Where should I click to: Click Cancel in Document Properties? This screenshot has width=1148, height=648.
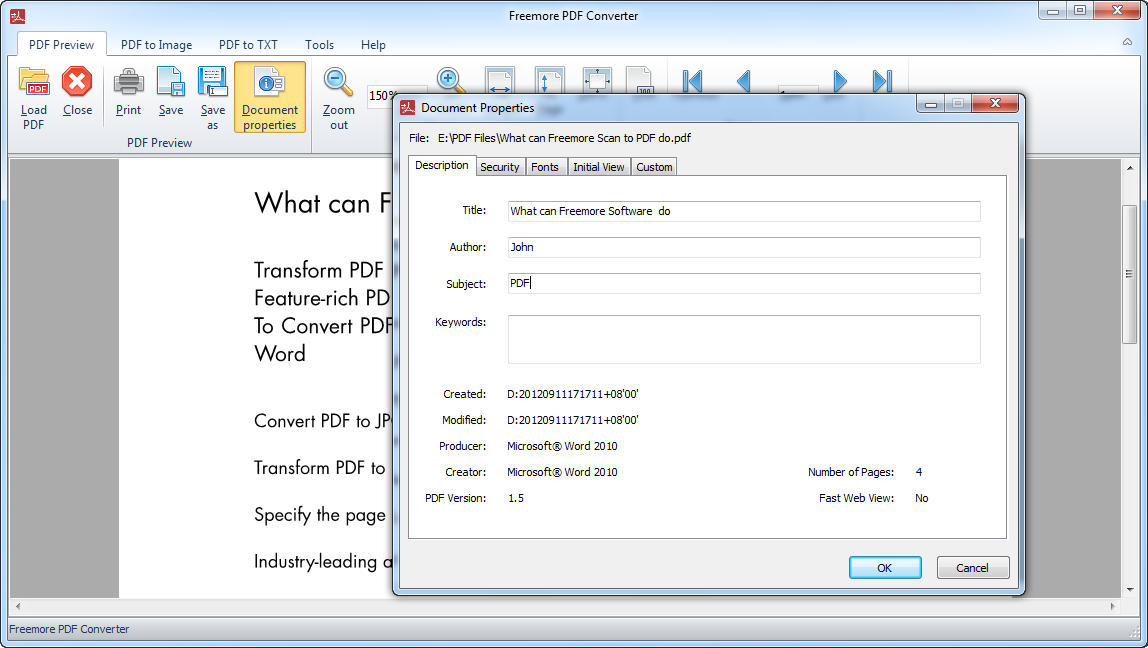972,567
